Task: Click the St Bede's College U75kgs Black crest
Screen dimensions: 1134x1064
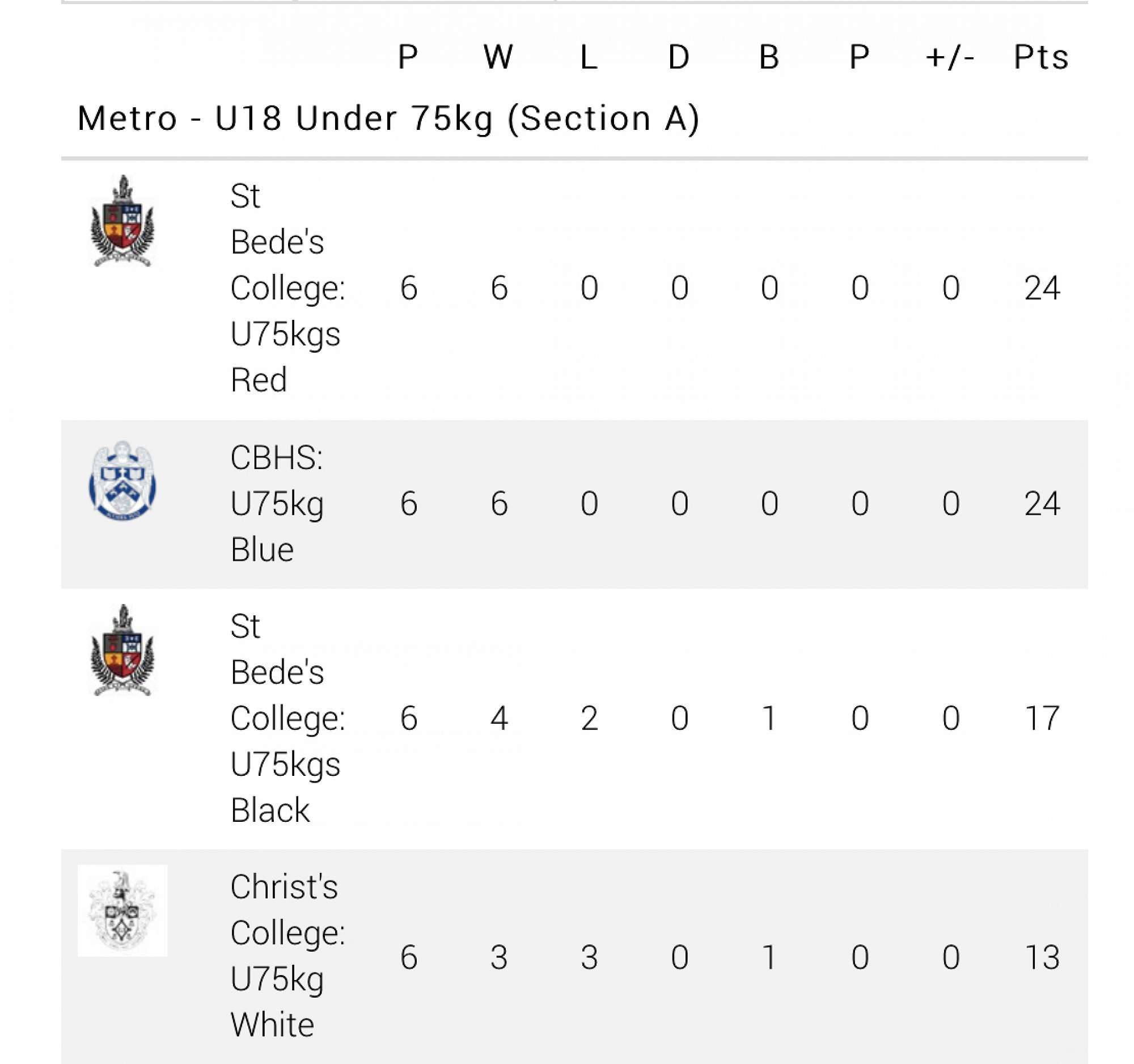Action: click(x=122, y=651)
